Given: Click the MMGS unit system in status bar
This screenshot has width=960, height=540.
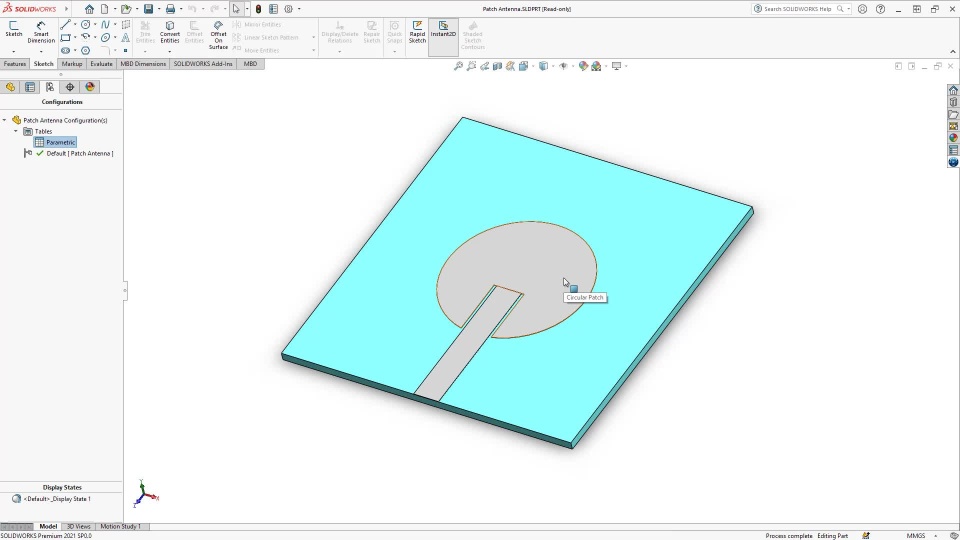Looking at the screenshot, I should click(916, 536).
